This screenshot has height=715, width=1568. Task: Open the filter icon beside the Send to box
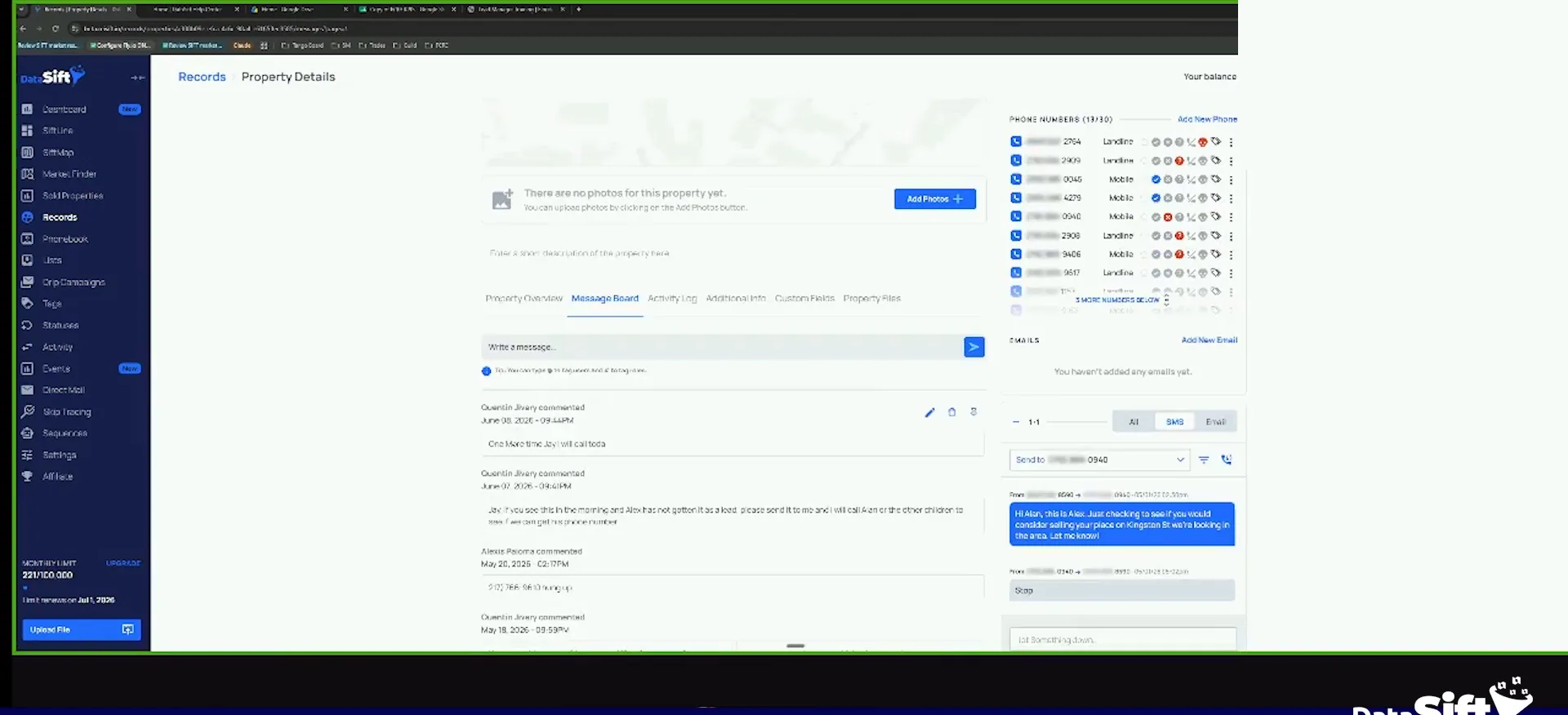pos(1204,460)
